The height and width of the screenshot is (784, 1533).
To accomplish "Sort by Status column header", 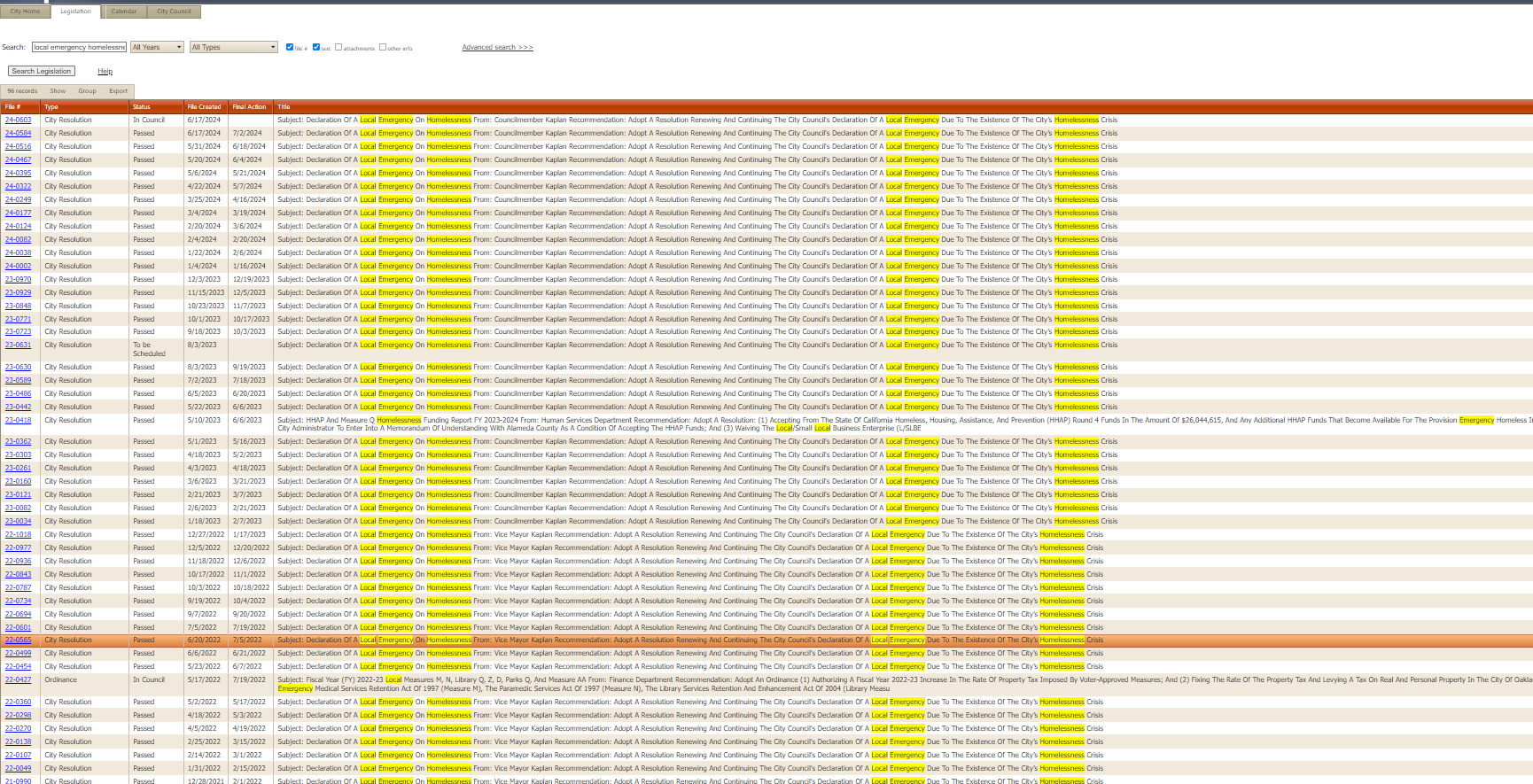I will (142, 107).
